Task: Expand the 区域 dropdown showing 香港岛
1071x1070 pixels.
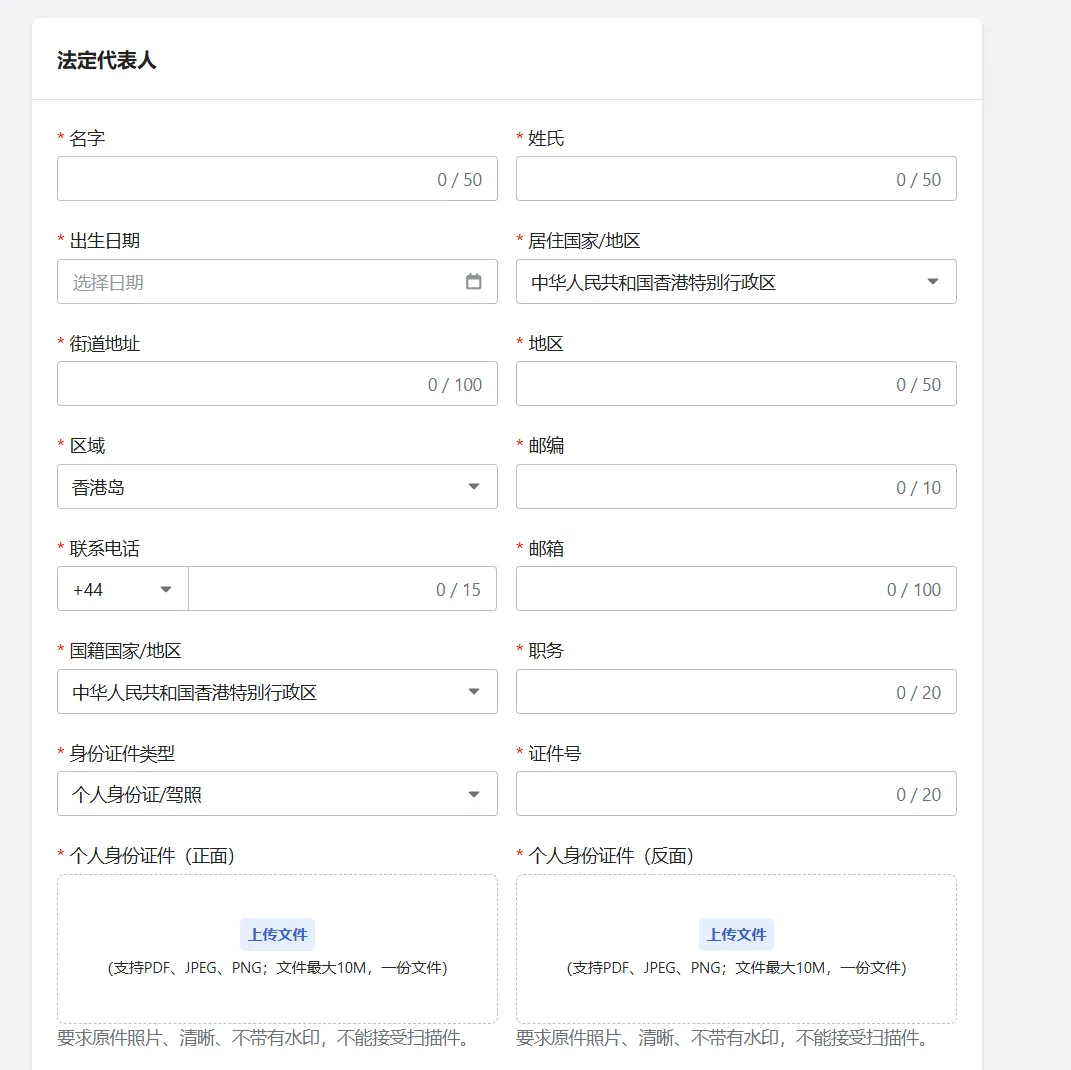Action: 276,487
